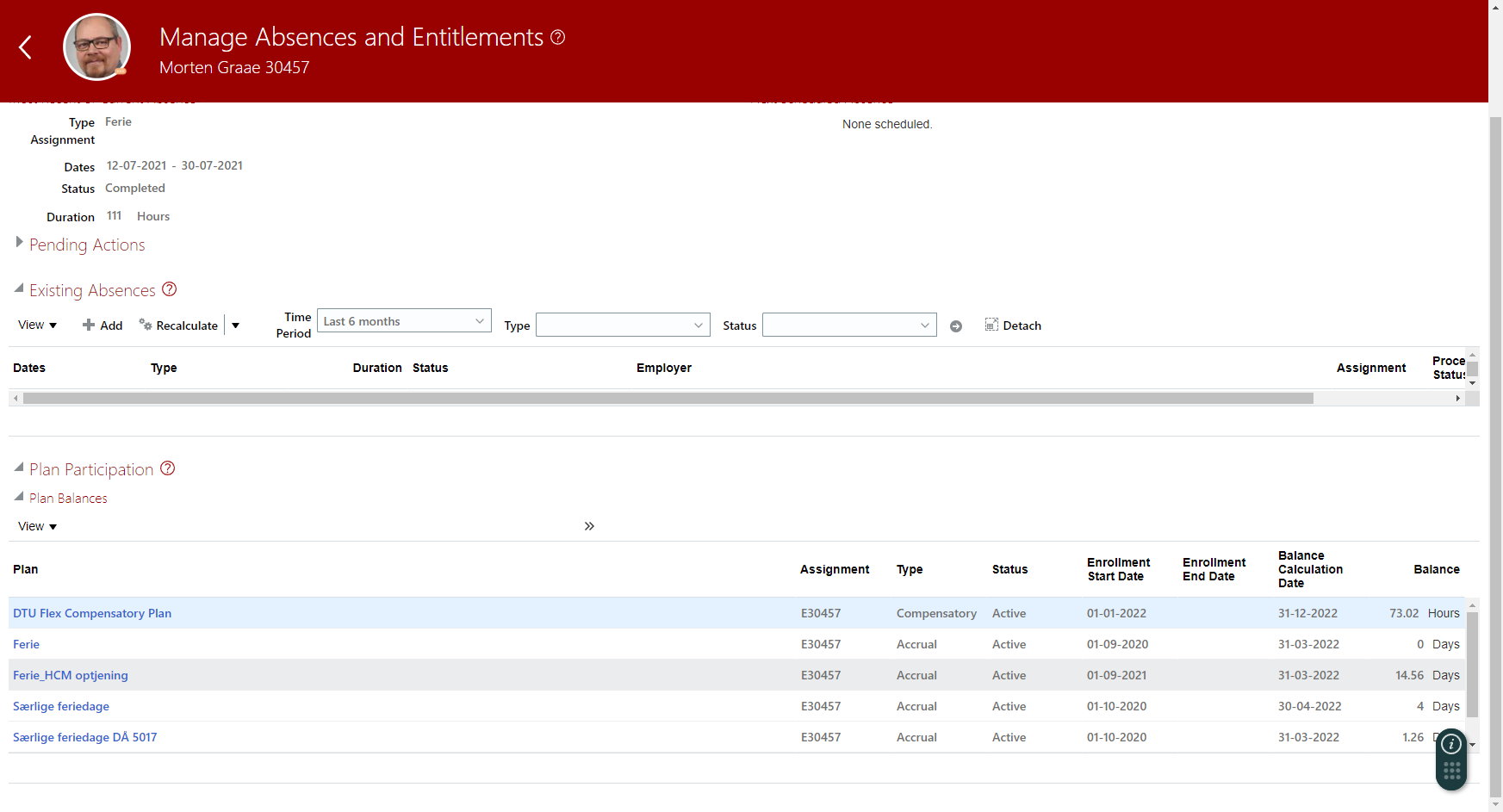This screenshot has width=1503, height=812.
Task: Open Særlige feriedage DÅ 5017 link
Action: [x=85, y=737]
